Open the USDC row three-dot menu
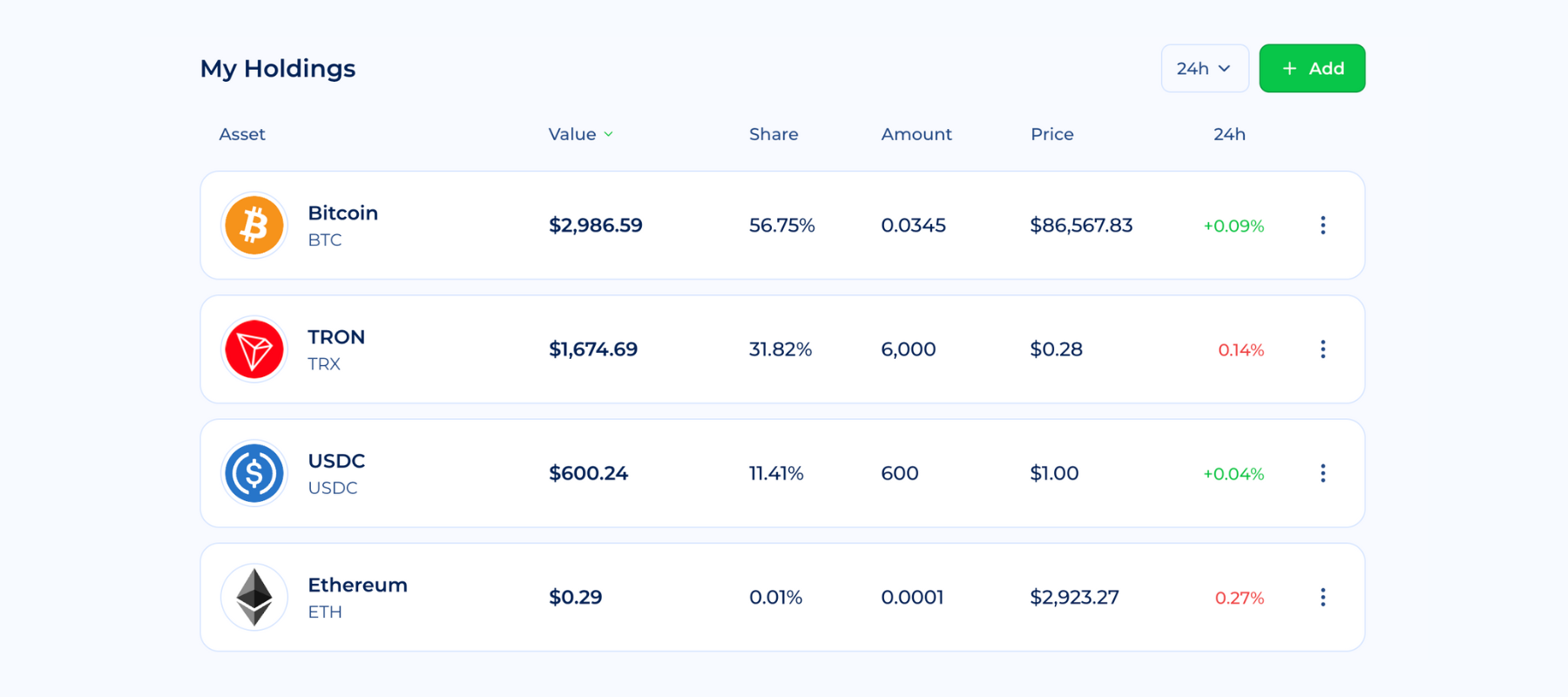Image resolution: width=1568 pixels, height=697 pixels. tap(1322, 473)
